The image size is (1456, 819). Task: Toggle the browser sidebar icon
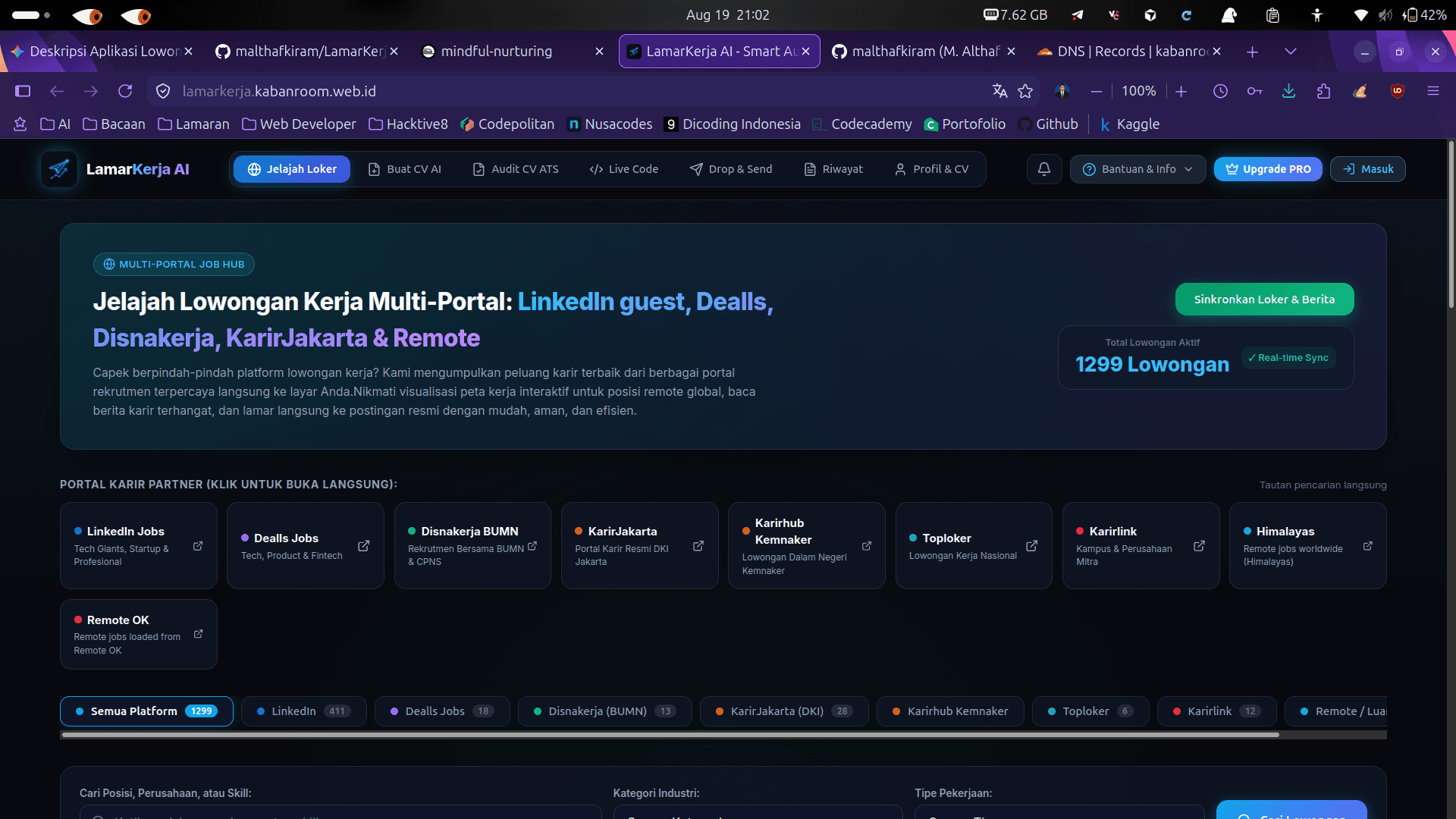(x=23, y=91)
